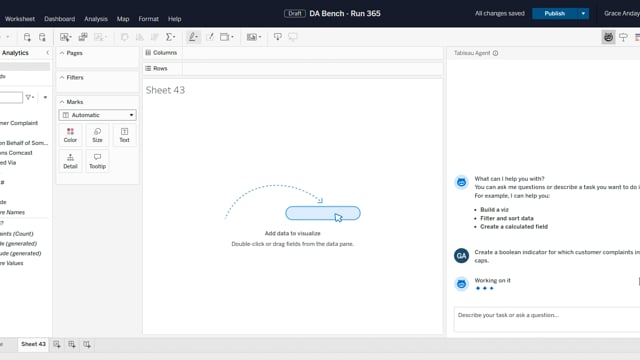Click the 'Measure Names' field
The image size is (640, 360).
click(12, 212)
